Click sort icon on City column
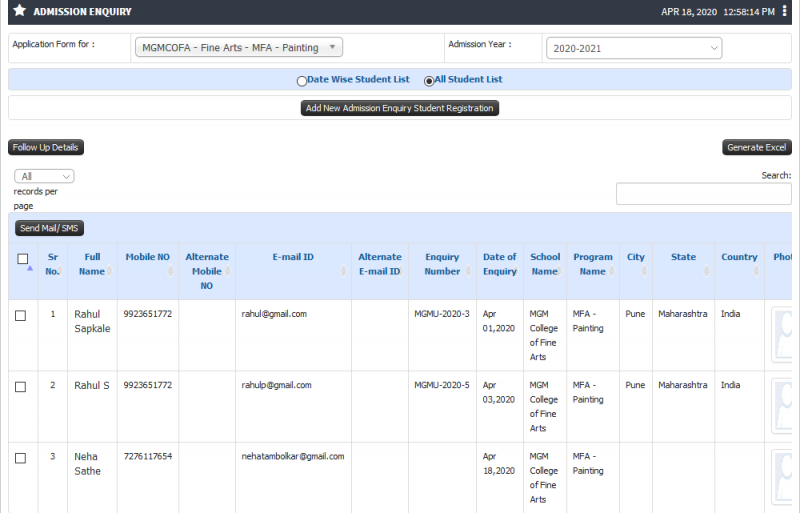The width and height of the screenshot is (800, 513). 644,271
